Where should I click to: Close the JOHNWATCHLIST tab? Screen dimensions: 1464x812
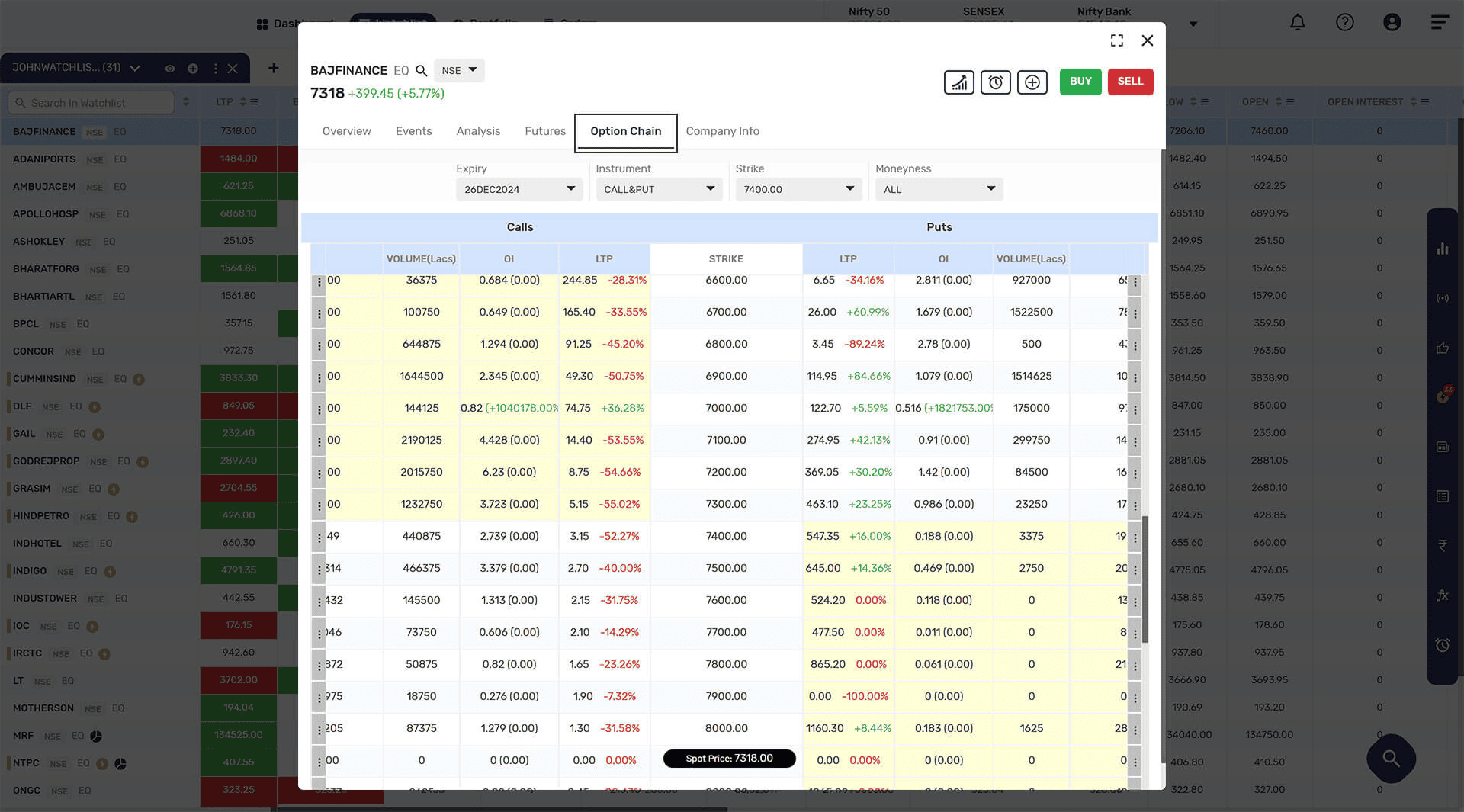[x=233, y=69]
